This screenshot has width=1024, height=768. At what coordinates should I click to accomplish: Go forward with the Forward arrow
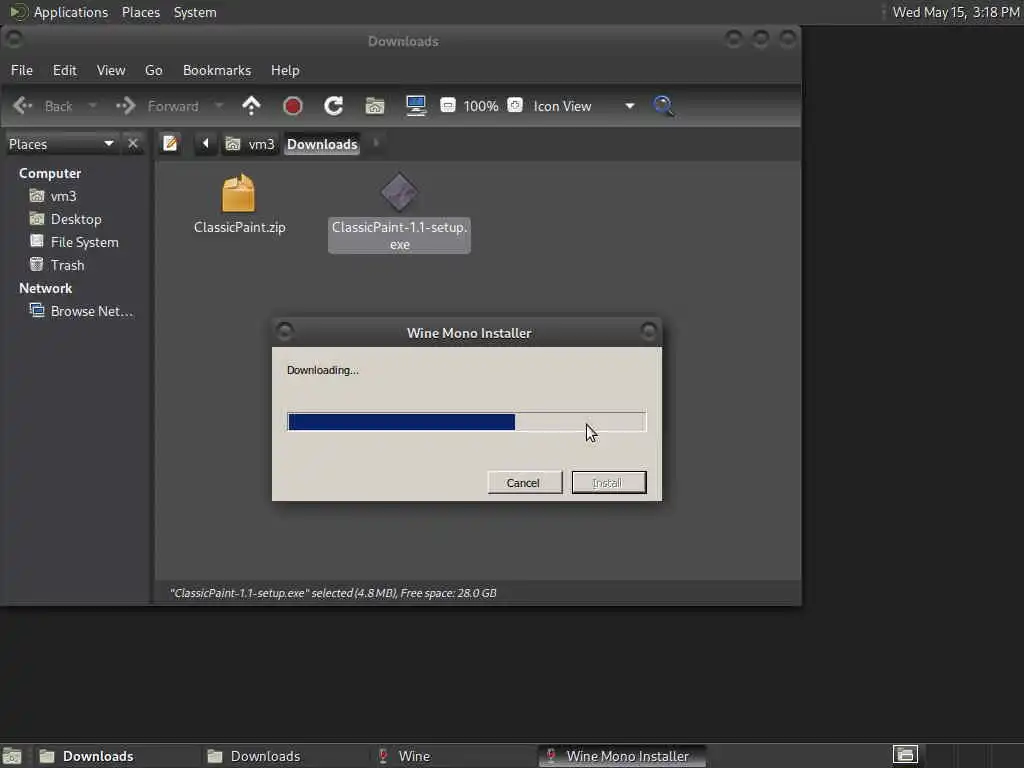pyautogui.click(x=125, y=106)
